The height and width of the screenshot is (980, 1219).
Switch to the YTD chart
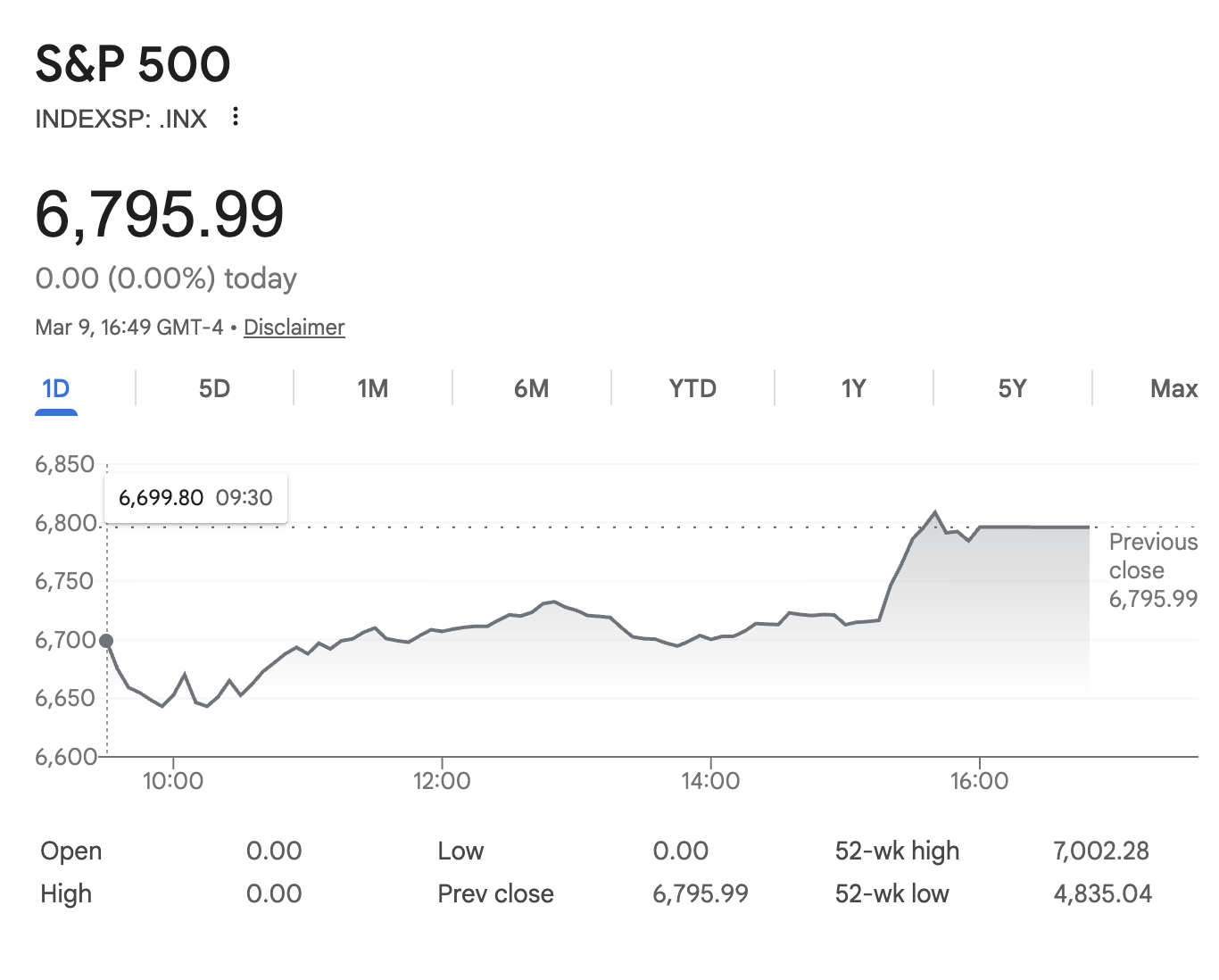coord(692,388)
